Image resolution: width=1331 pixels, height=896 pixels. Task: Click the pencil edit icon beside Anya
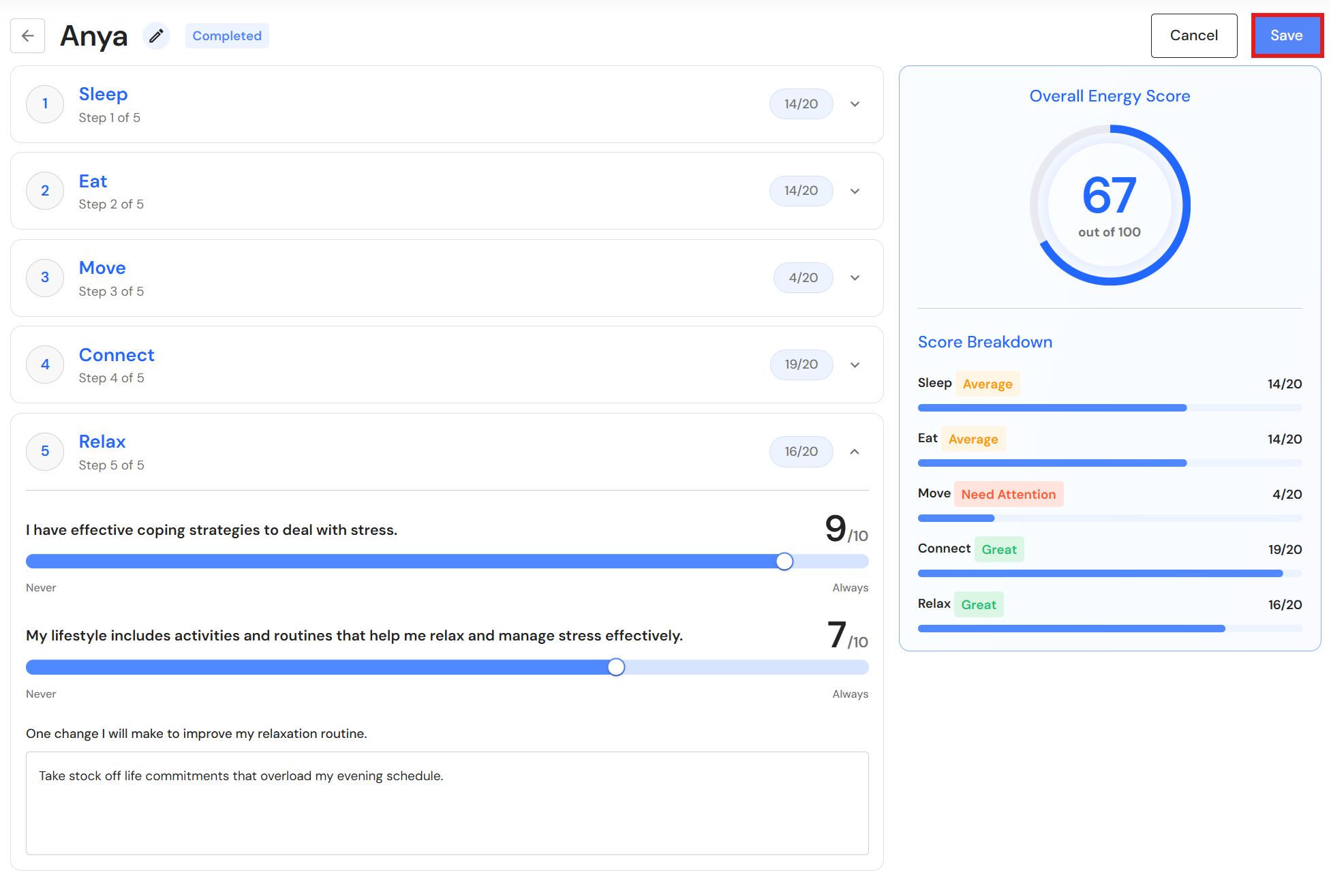click(x=156, y=35)
